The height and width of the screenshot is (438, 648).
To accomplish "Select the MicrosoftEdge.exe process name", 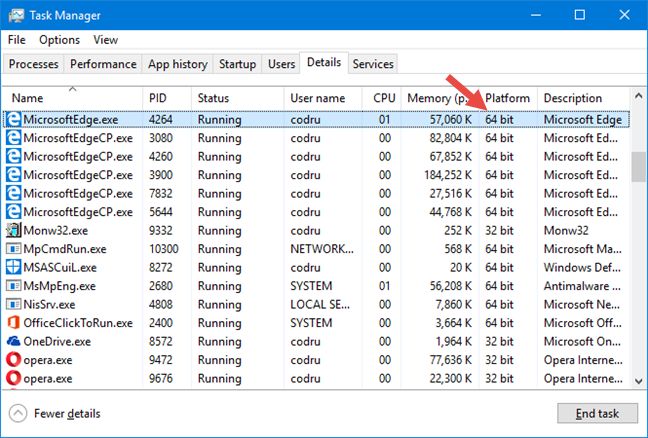I will tap(71, 119).
